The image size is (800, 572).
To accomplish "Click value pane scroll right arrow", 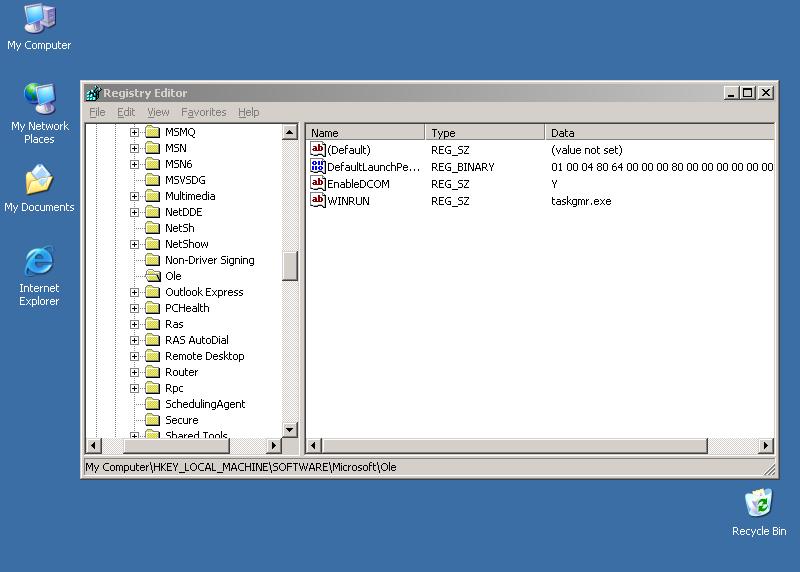I will [766, 445].
